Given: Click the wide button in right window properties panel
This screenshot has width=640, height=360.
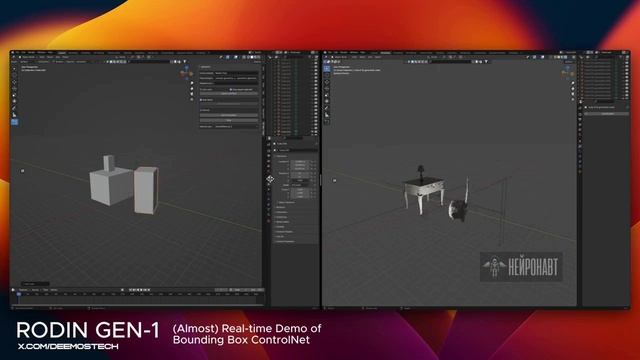Looking at the screenshot, I should point(607,113).
